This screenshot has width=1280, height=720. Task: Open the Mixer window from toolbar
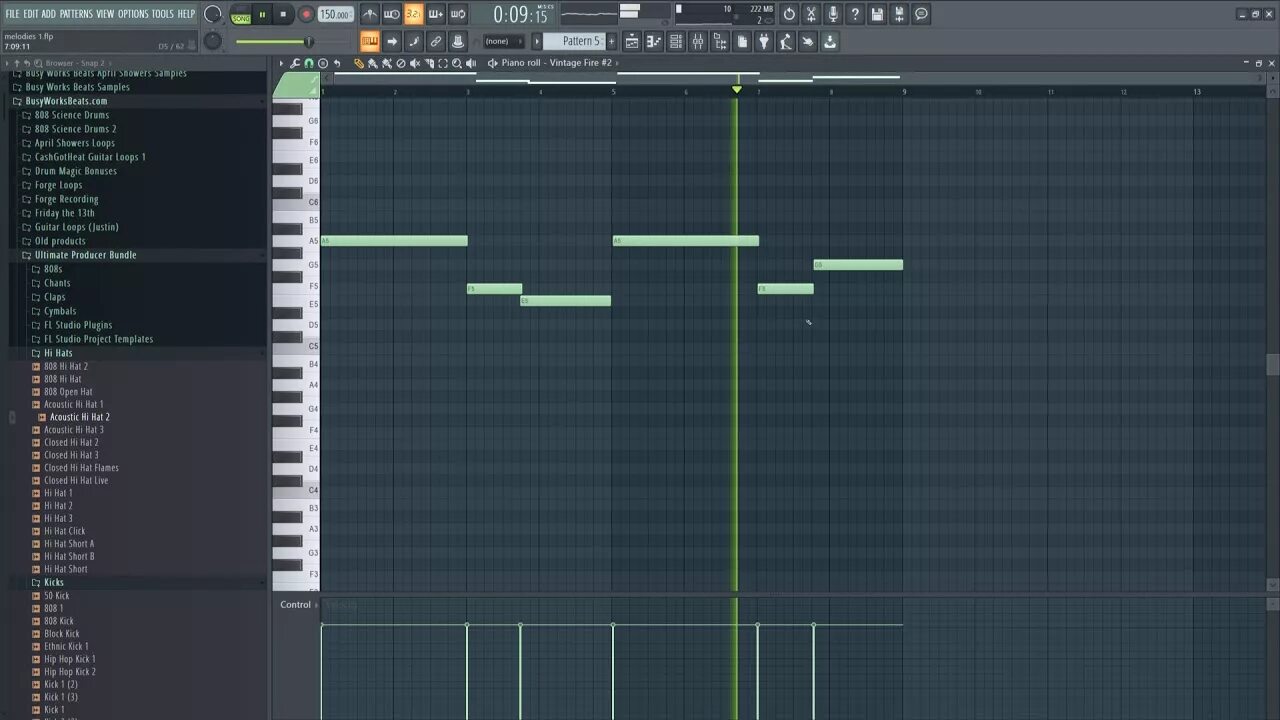click(697, 41)
